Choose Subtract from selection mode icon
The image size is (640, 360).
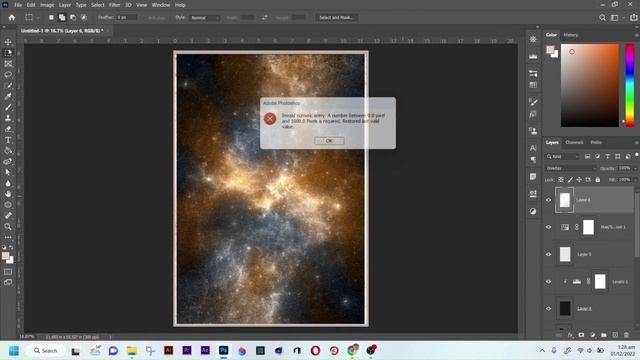pos(73,18)
